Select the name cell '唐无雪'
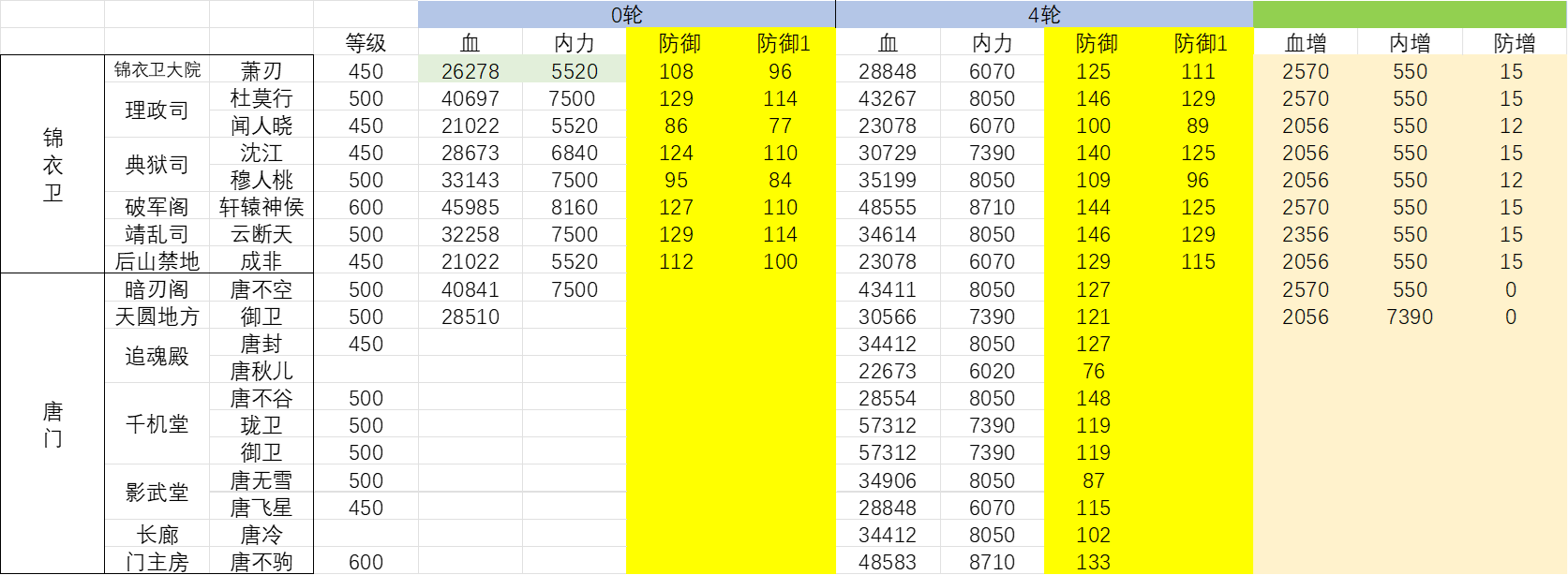 coord(261,480)
